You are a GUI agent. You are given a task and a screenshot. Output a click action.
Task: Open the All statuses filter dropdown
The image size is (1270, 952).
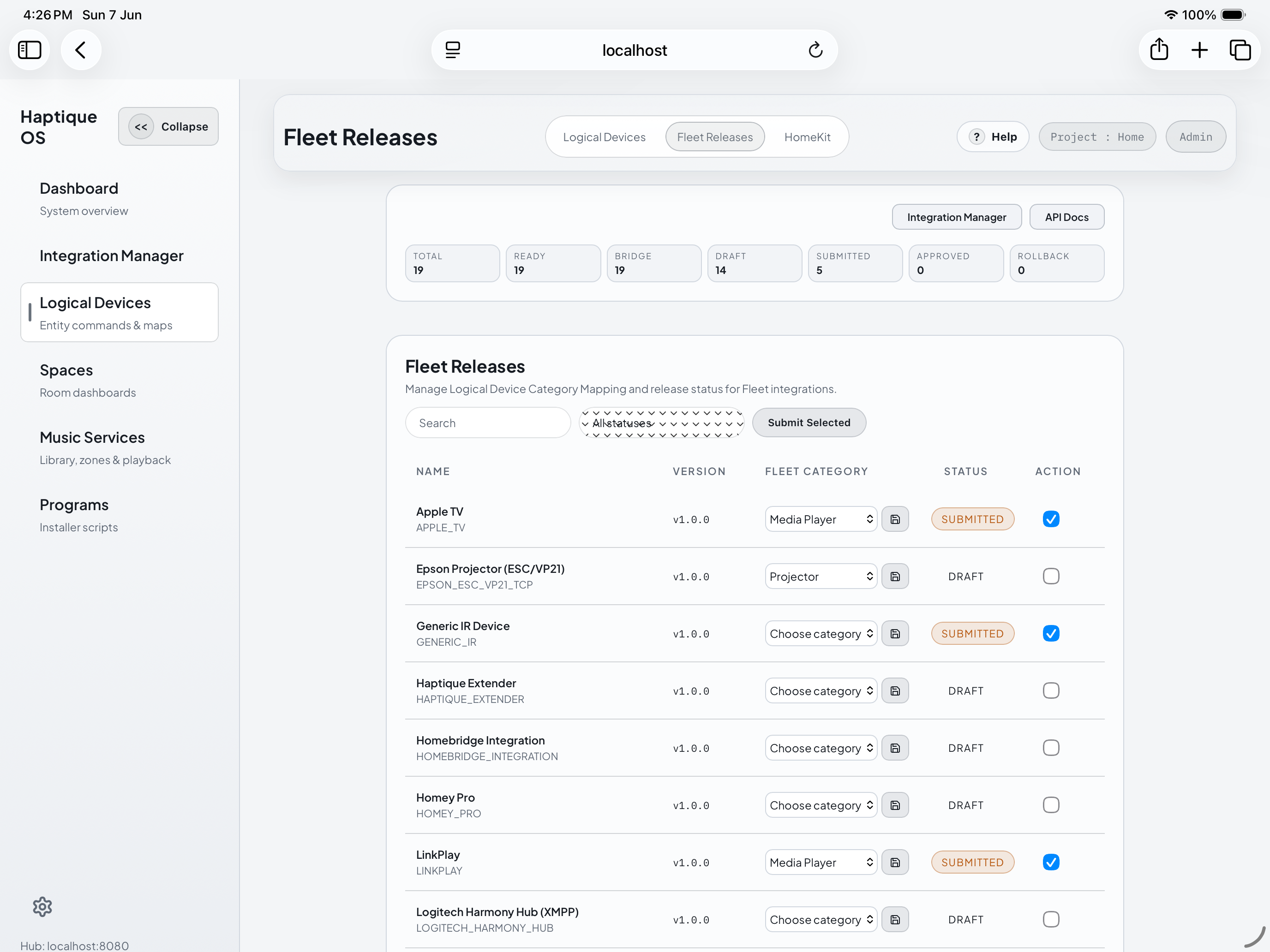point(662,423)
